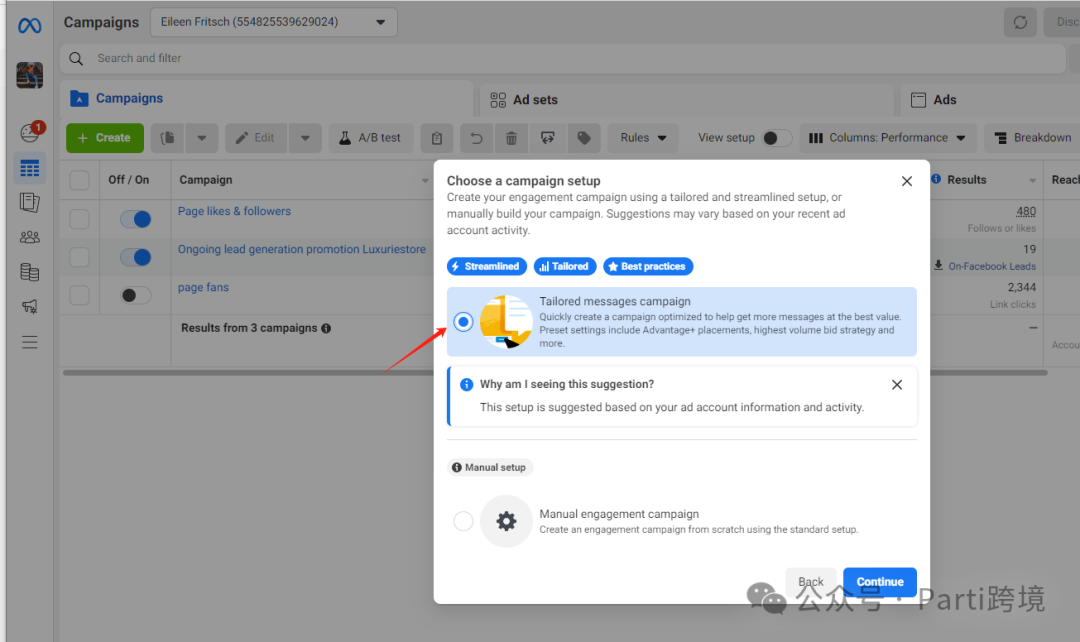
Task: Open the billing coins icon in sidebar
Action: pyautogui.click(x=30, y=272)
